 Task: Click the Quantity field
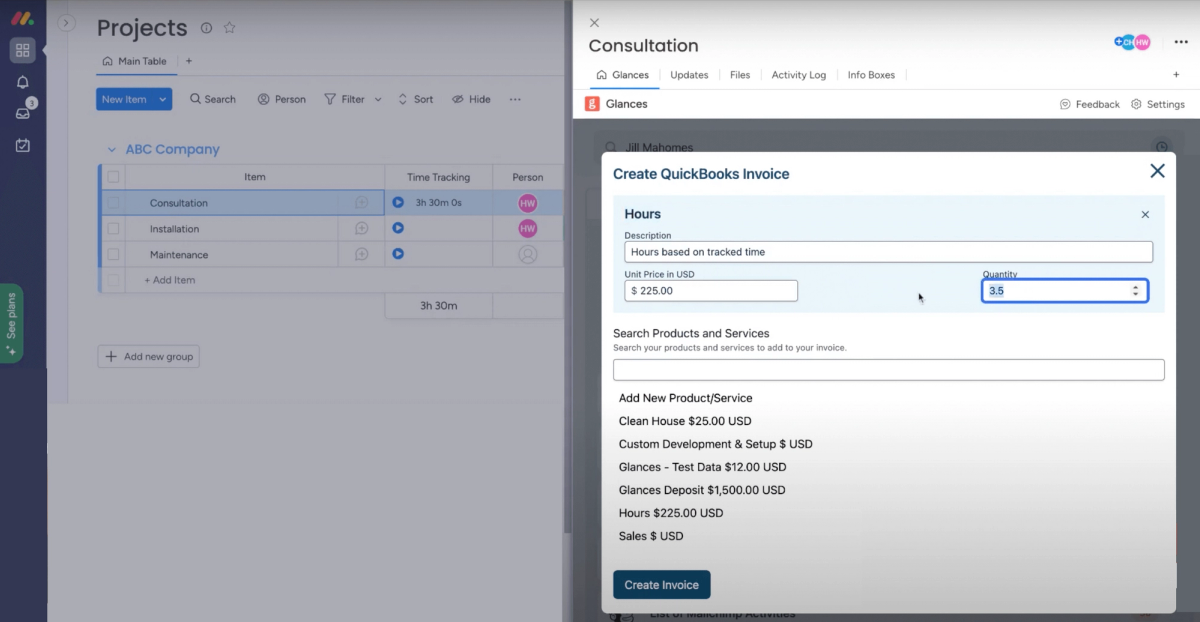click(x=1065, y=291)
